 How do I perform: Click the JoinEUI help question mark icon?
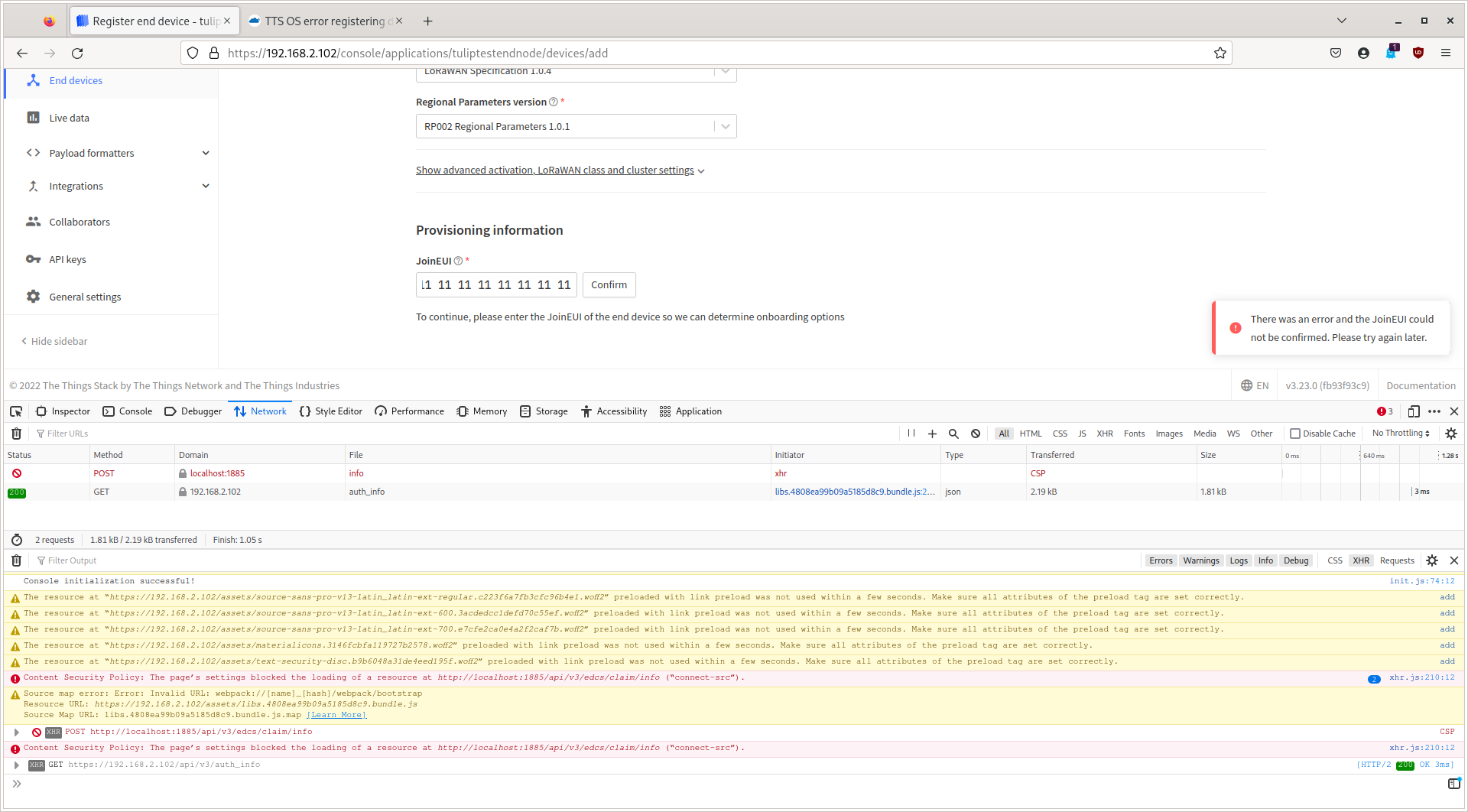tap(458, 261)
